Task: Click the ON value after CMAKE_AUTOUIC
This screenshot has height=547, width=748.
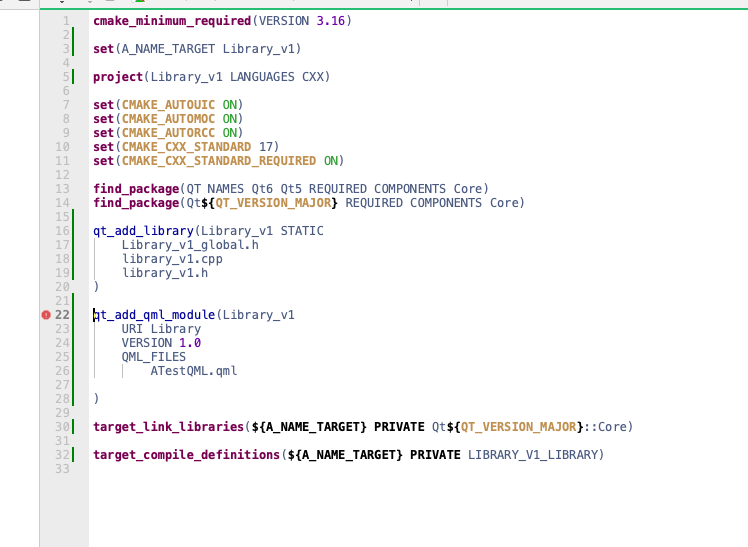Action: 229,105
